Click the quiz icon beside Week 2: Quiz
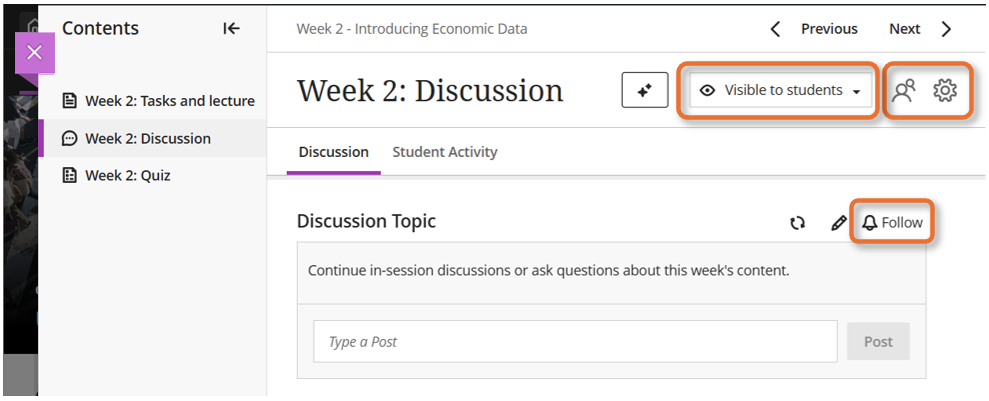 (70, 175)
